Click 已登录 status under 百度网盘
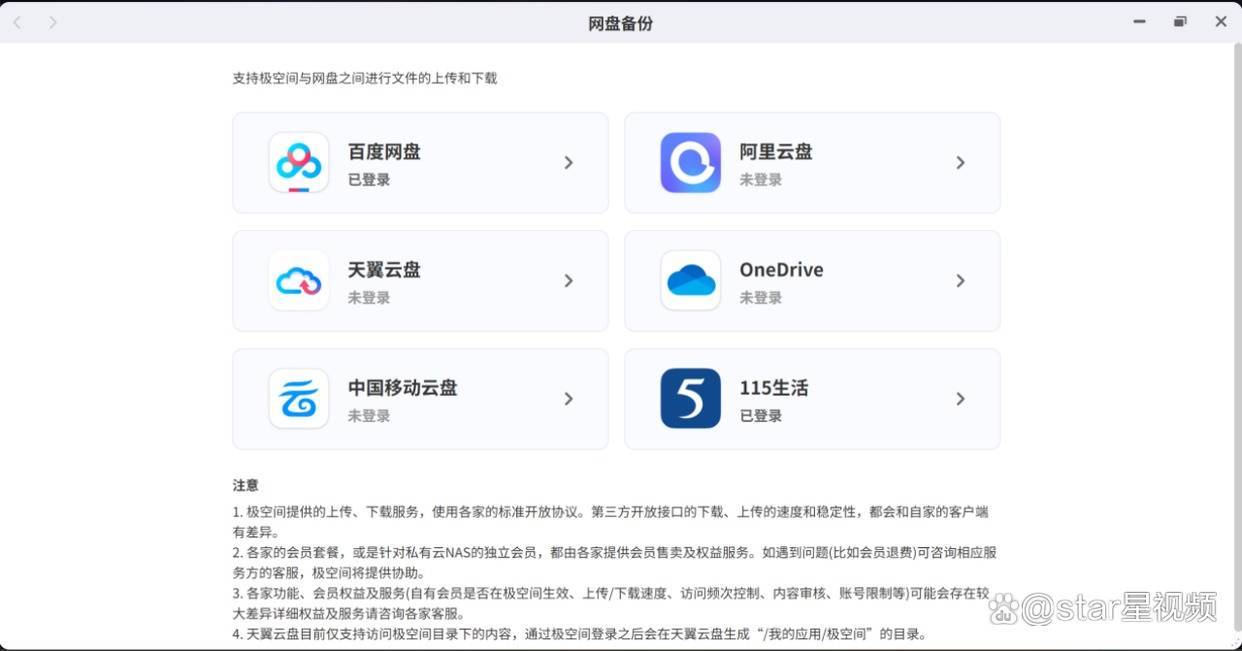1242x651 pixels. tap(369, 180)
